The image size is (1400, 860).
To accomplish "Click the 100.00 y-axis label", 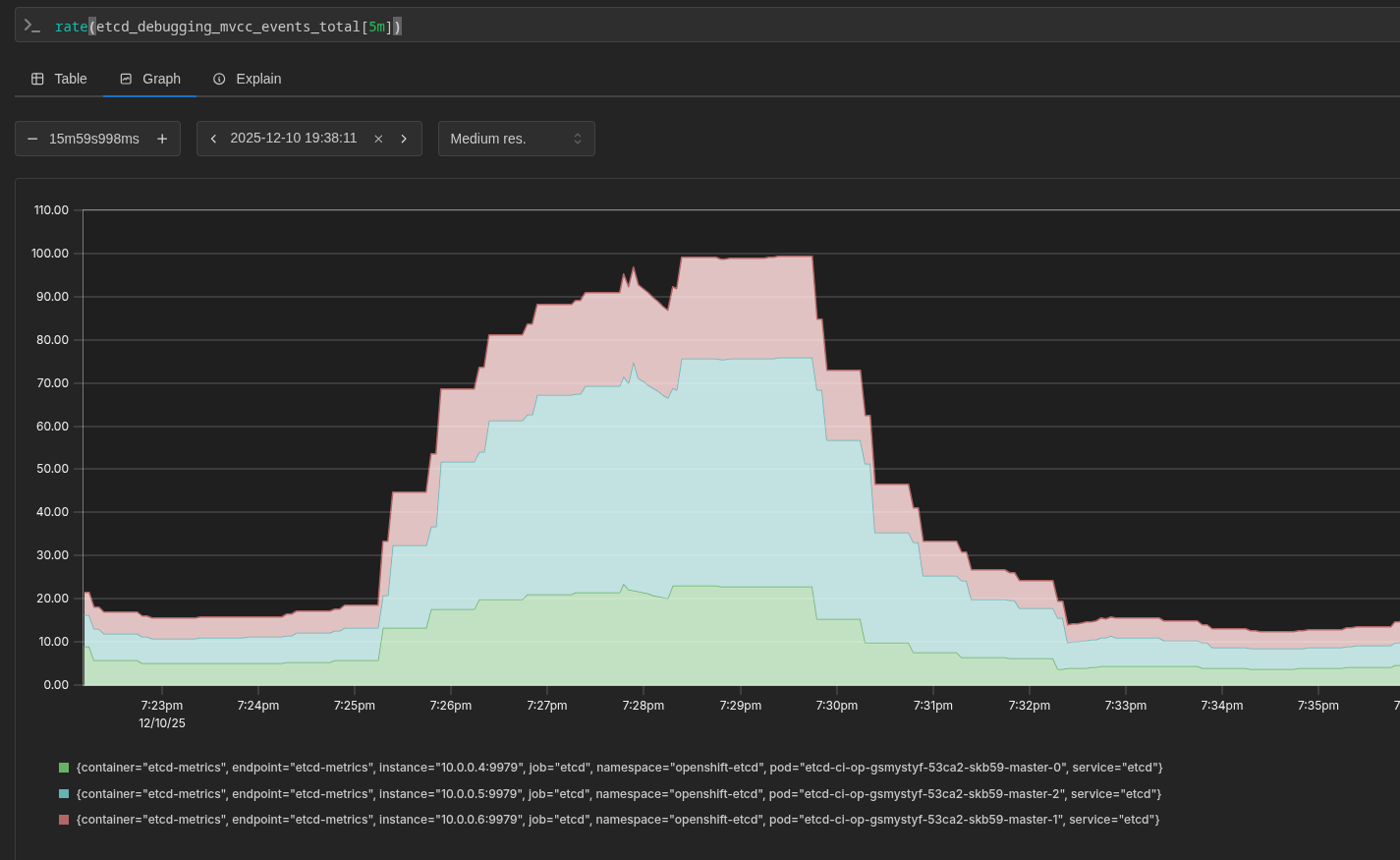I will click(x=50, y=254).
